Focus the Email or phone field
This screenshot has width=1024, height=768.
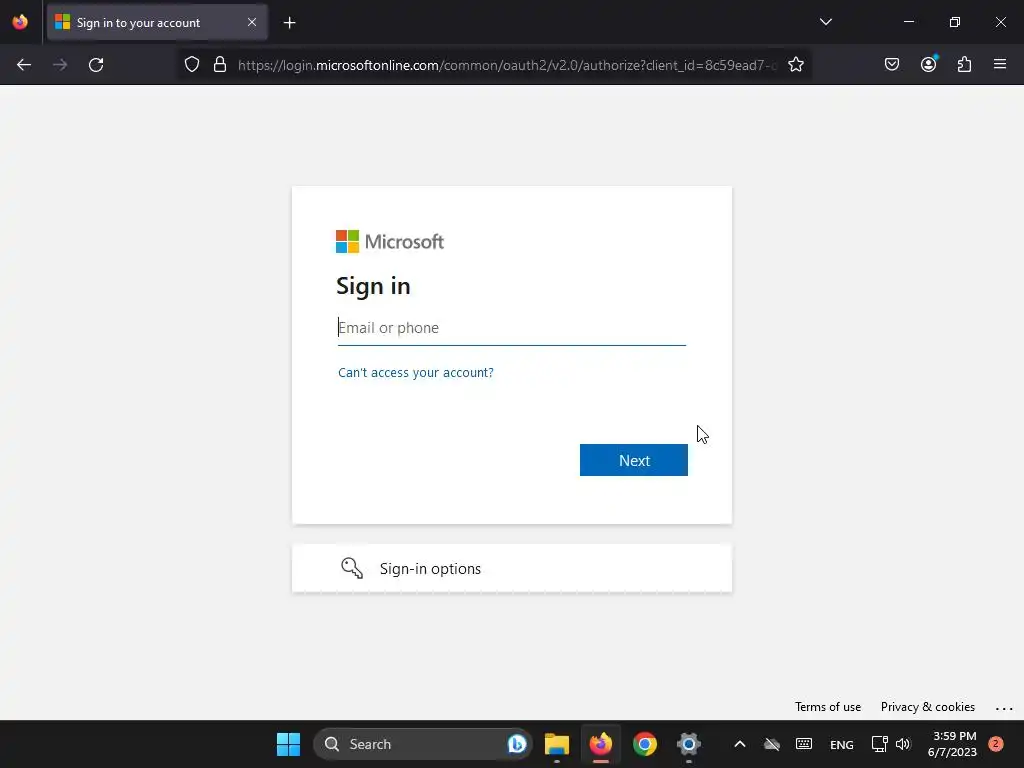pyautogui.click(x=511, y=328)
